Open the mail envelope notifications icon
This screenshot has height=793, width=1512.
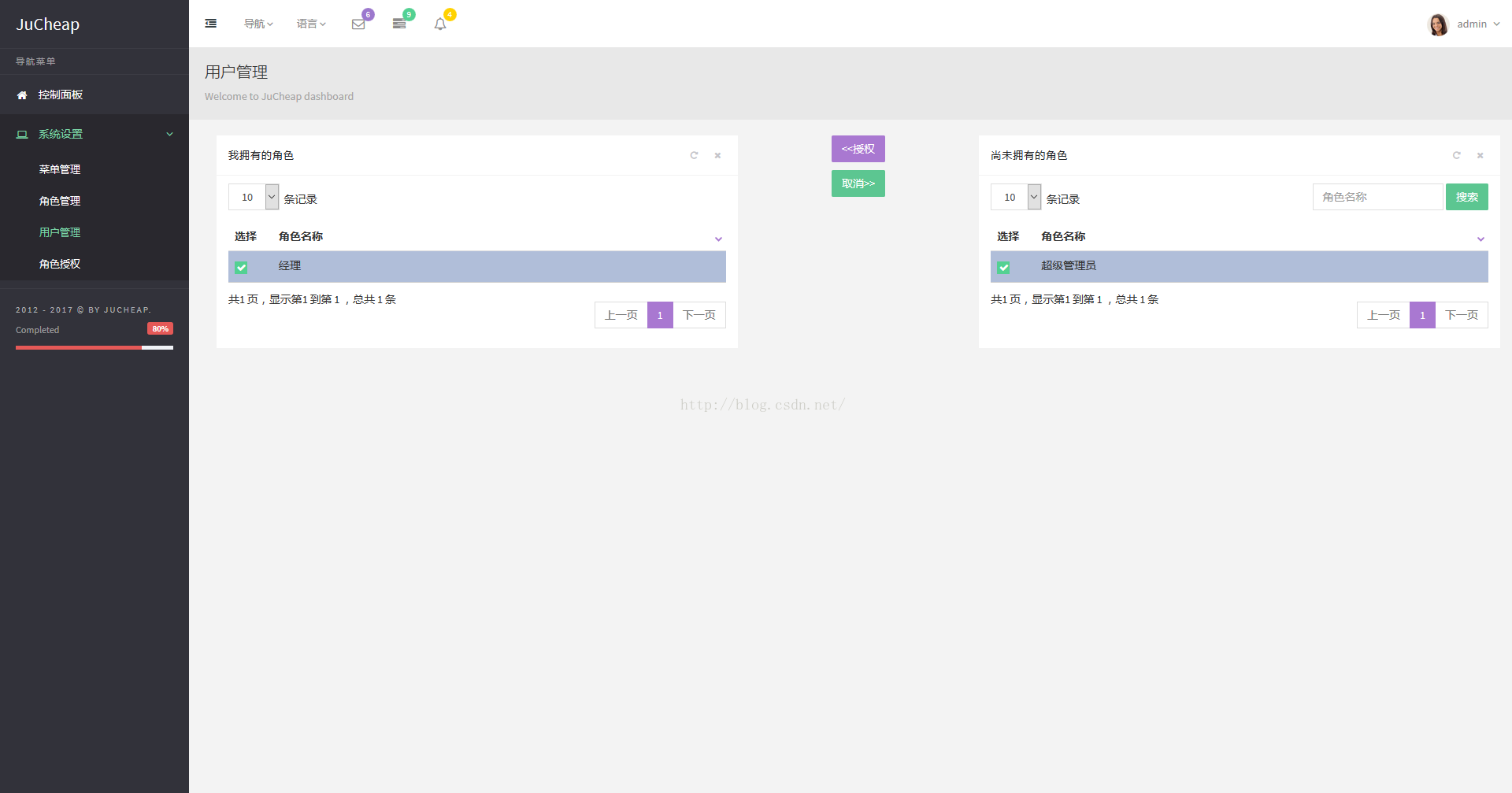coord(358,24)
